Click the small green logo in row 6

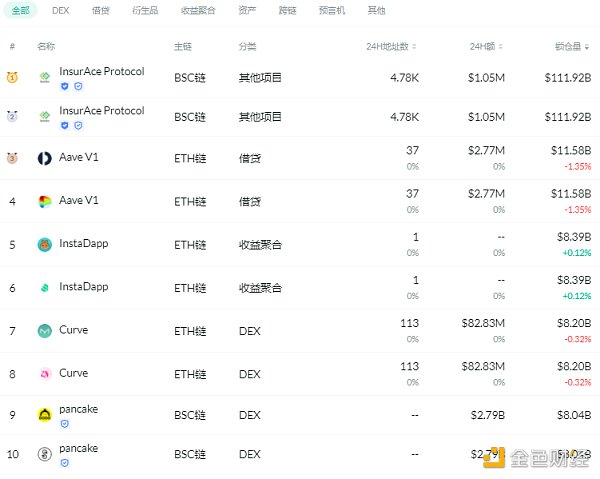pyautogui.click(x=45, y=288)
